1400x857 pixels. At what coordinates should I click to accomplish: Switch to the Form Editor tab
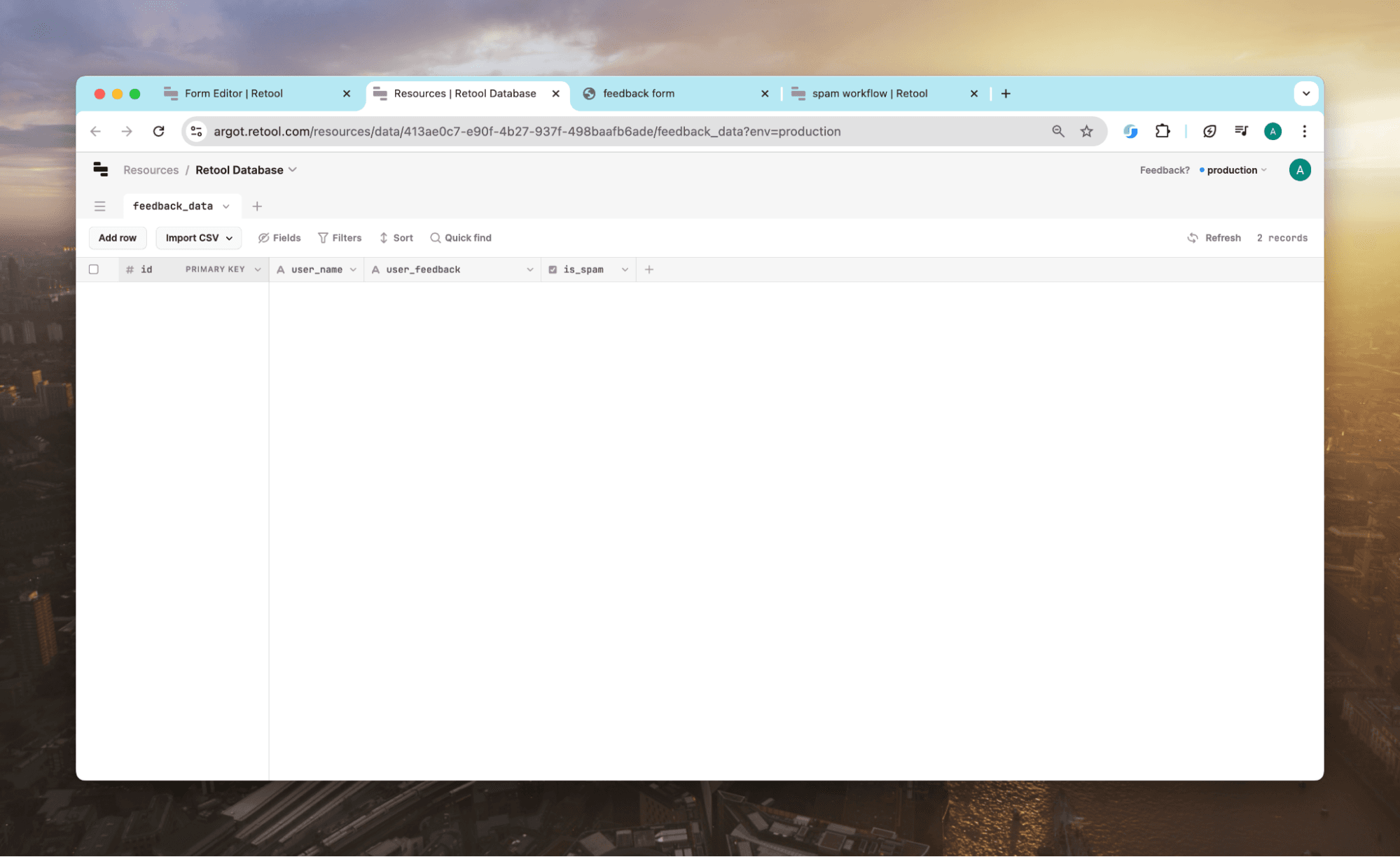tap(233, 93)
